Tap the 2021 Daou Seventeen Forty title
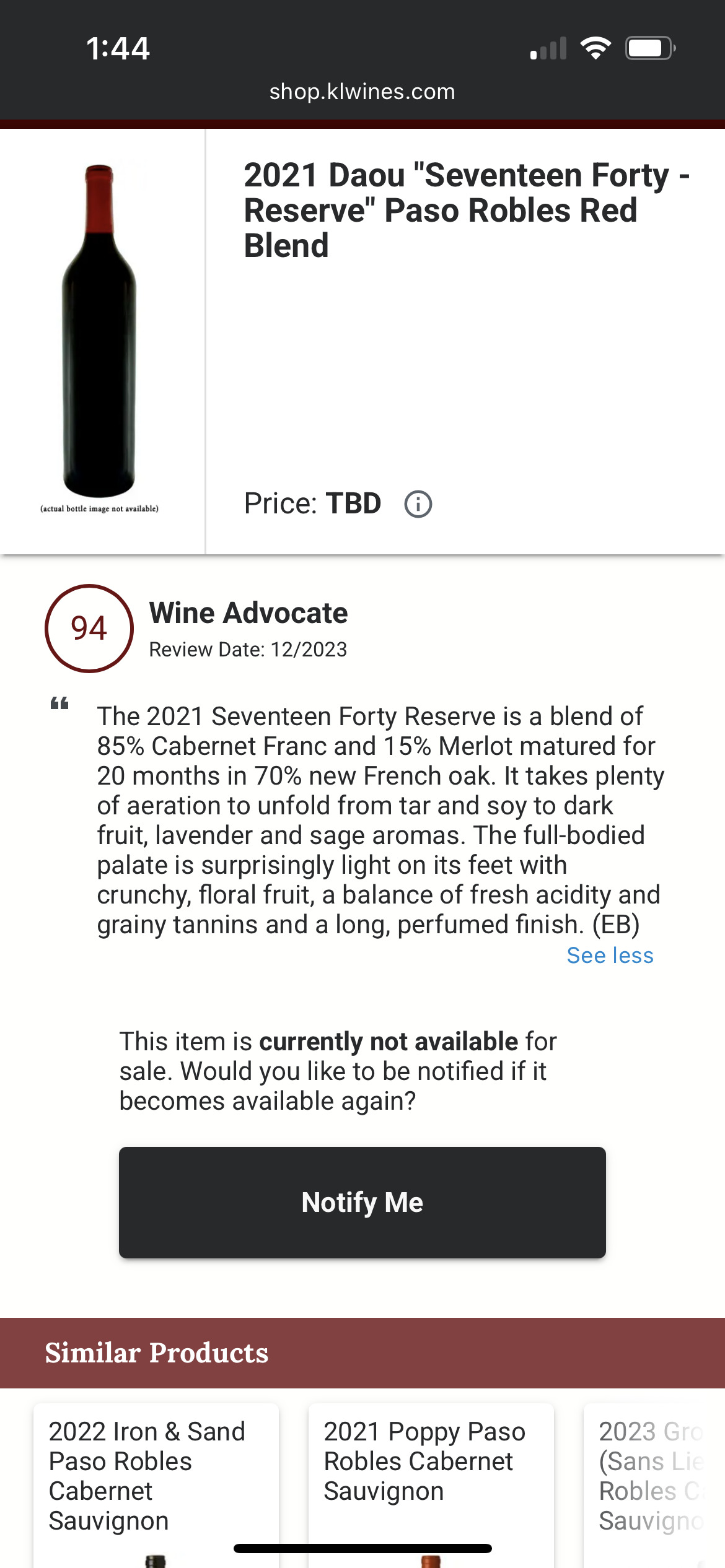Screen dimensions: 725x1568 [x=466, y=210]
